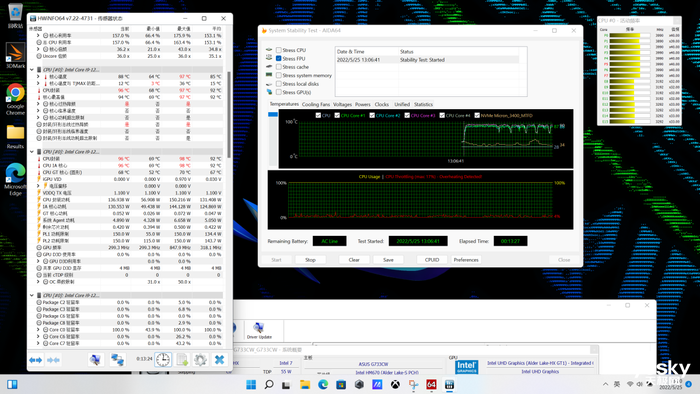
Task: Open the Powers tab
Action: pos(362,104)
